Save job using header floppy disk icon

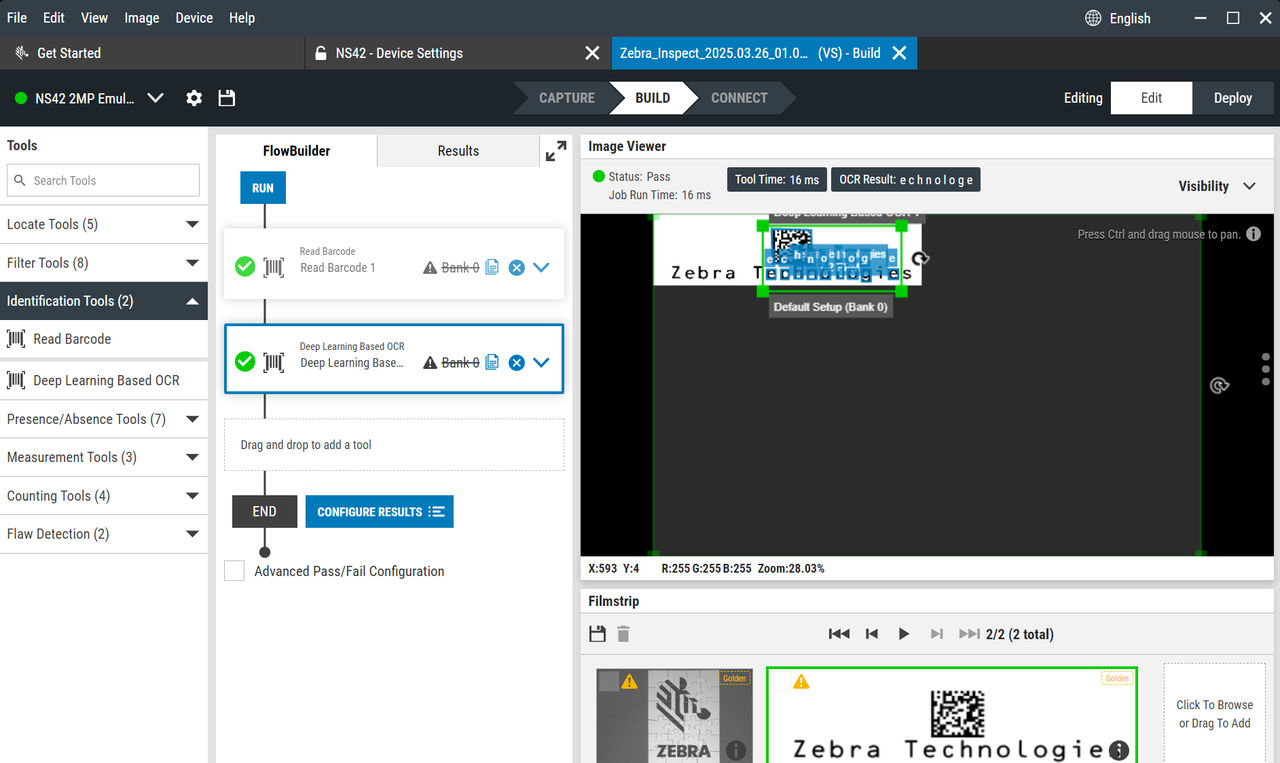tap(227, 98)
